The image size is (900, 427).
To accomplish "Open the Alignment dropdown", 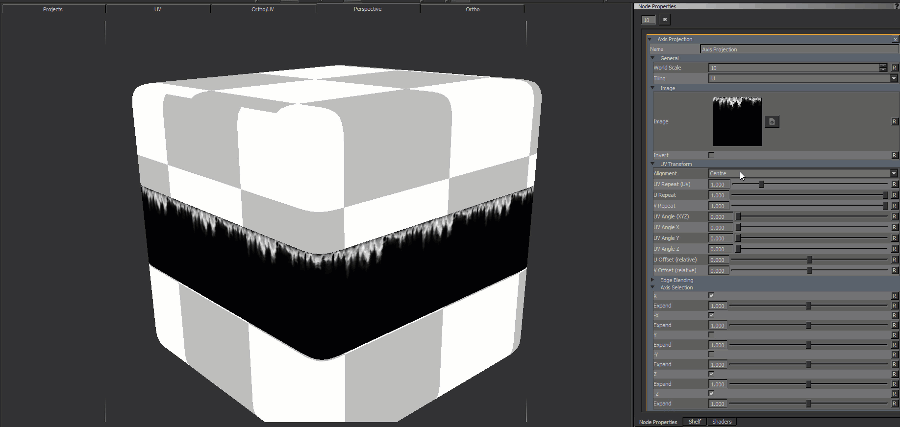I will coord(893,173).
